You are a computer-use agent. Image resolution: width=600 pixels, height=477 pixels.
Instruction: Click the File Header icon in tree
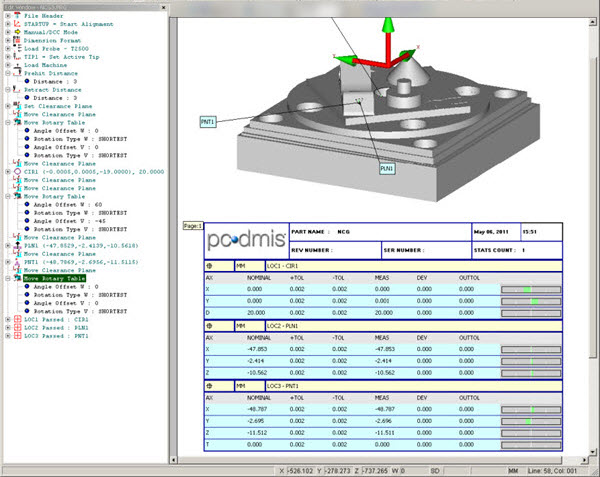click(16, 17)
